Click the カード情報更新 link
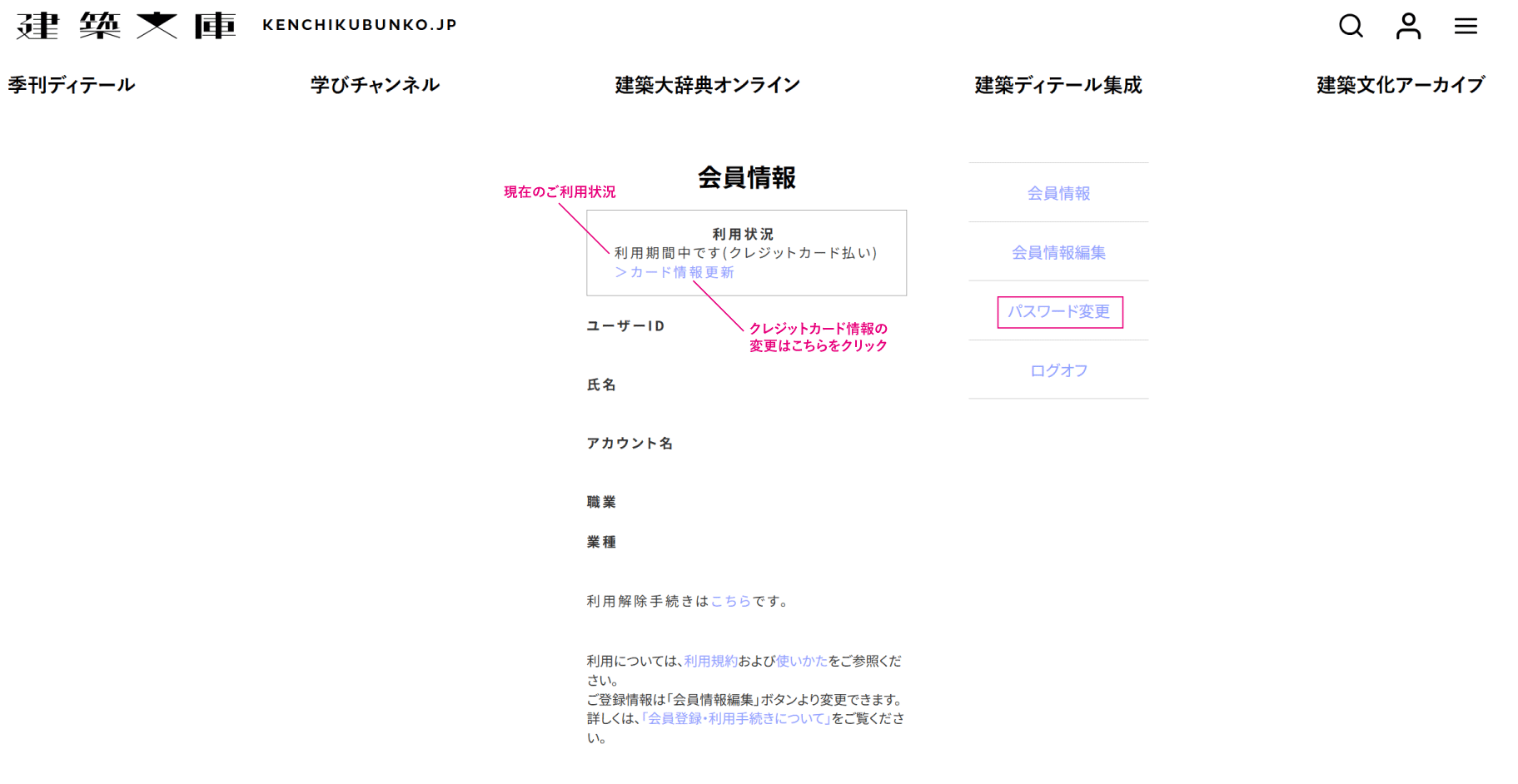The width and height of the screenshot is (1518, 784). [674, 272]
